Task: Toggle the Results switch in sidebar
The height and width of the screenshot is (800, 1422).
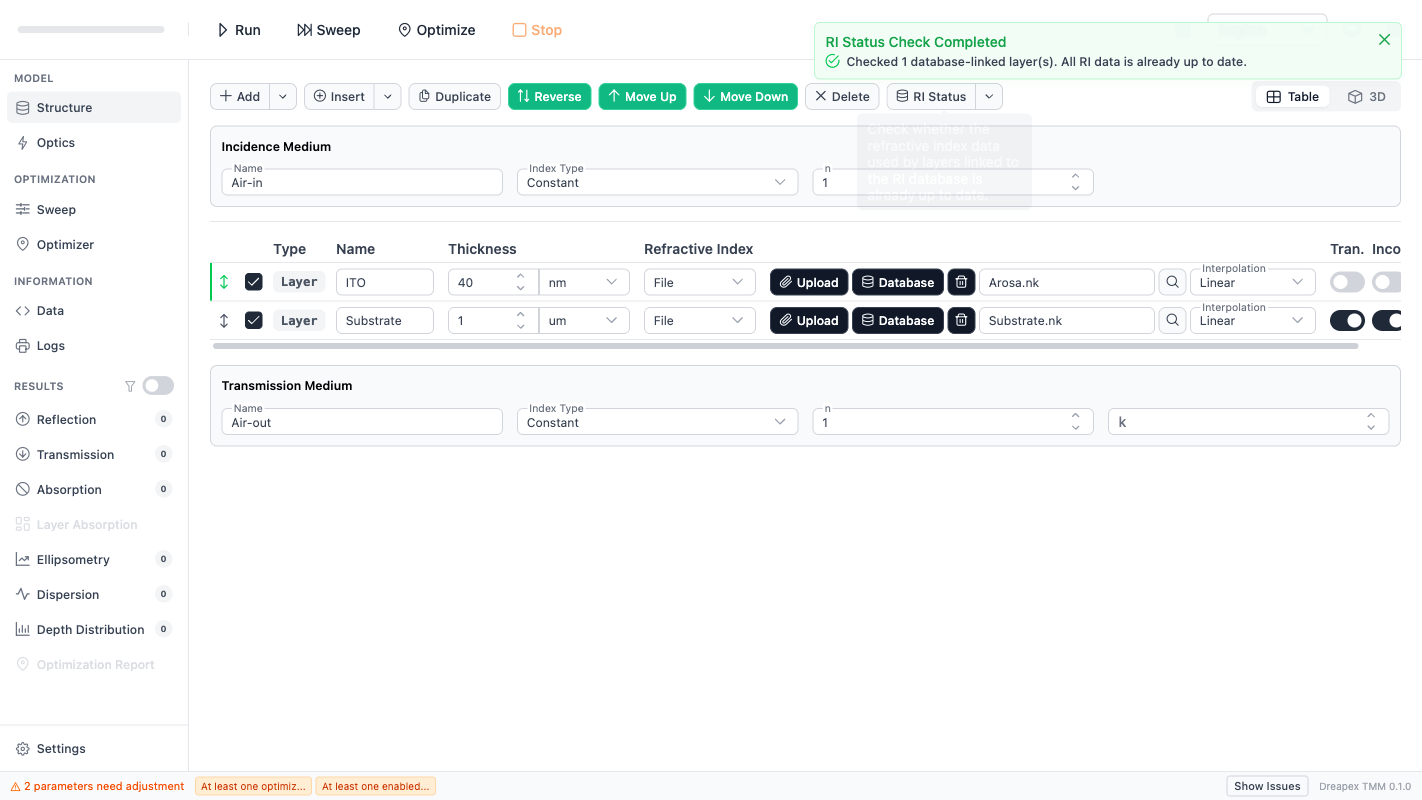Action: pos(158,386)
